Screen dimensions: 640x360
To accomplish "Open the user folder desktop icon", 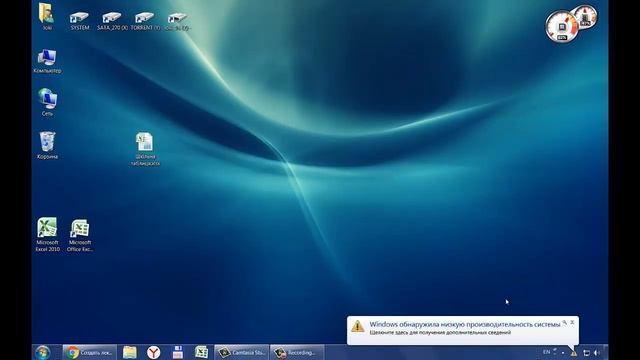I will tap(47, 16).
